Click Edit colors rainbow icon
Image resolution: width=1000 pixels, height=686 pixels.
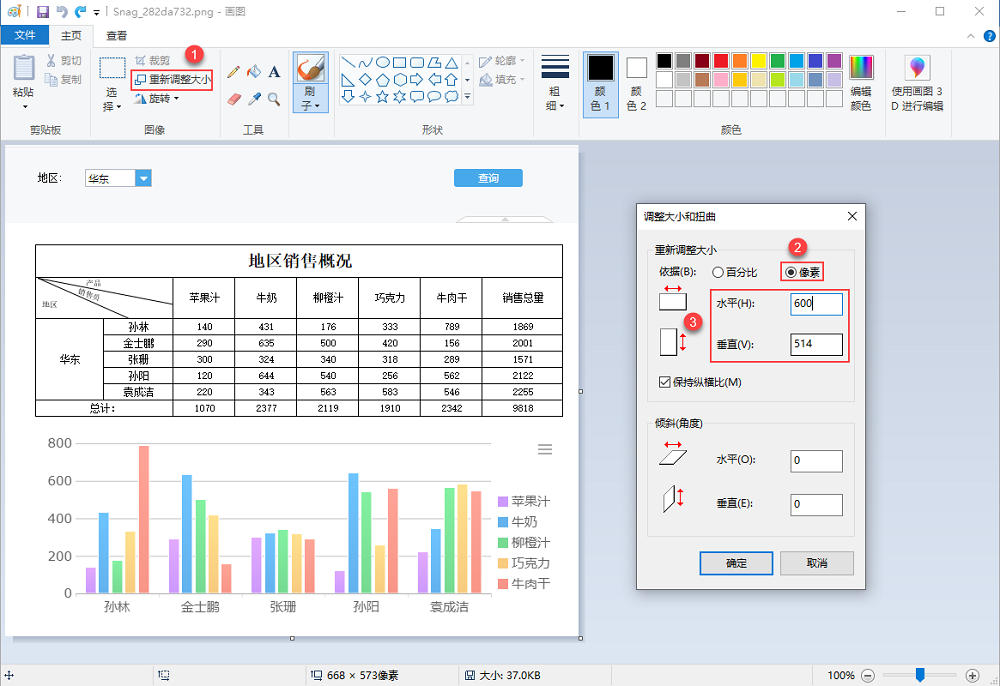click(x=861, y=67)
